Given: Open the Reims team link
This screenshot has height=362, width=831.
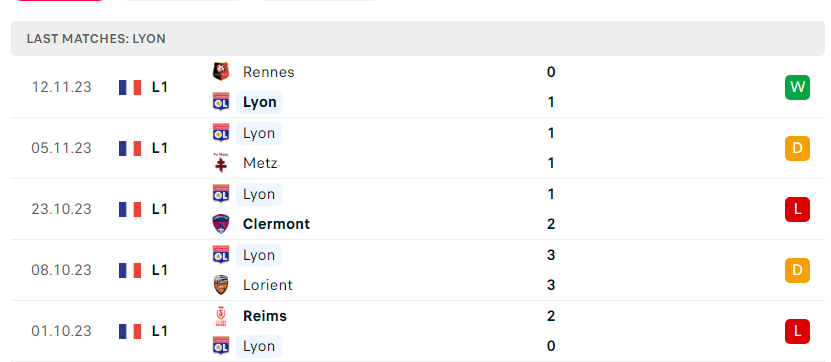Looking at the screenshot, I should [264, 316].
